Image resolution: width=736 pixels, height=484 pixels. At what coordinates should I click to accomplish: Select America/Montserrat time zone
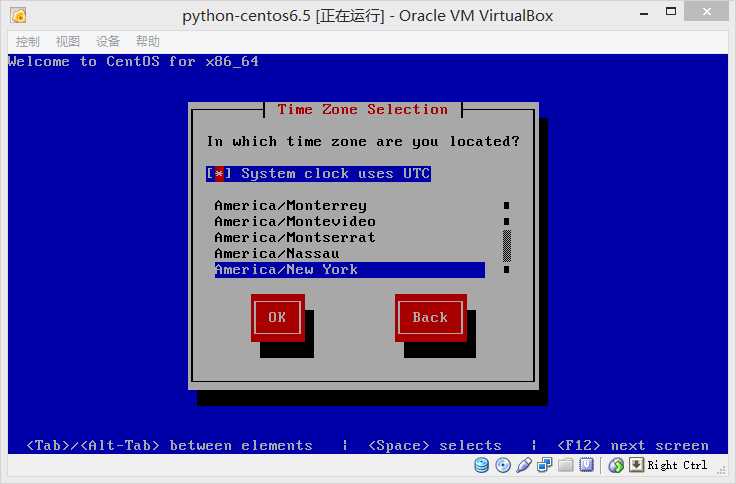(349, 238)
